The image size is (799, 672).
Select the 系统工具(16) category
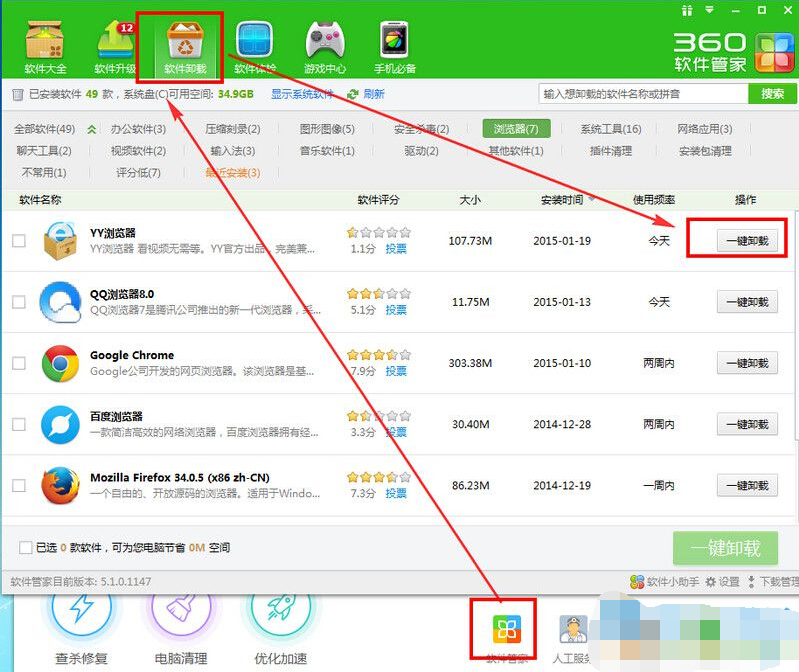click(x=611, y=129)
